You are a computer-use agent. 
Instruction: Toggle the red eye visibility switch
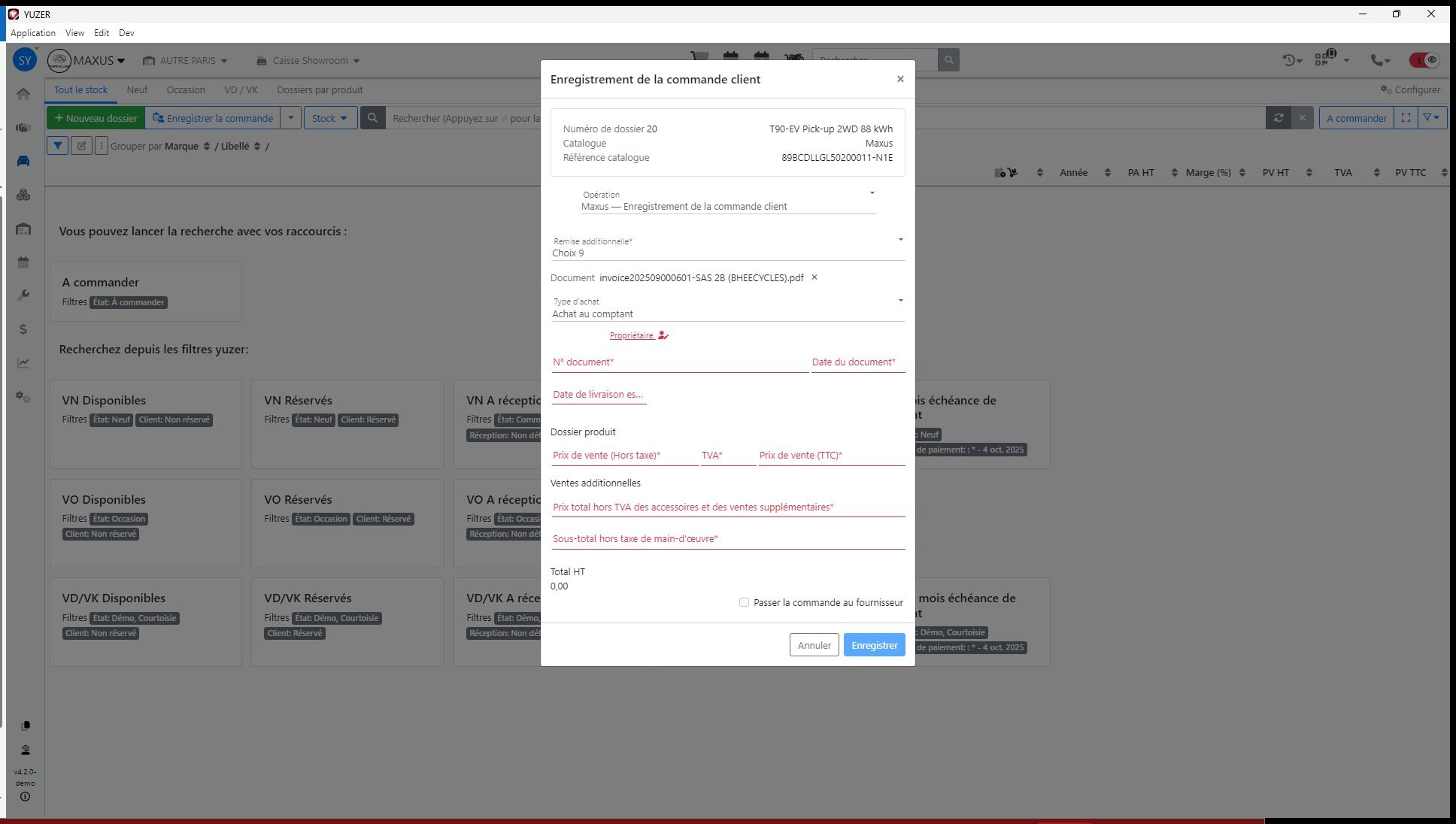pos(1424,60)
